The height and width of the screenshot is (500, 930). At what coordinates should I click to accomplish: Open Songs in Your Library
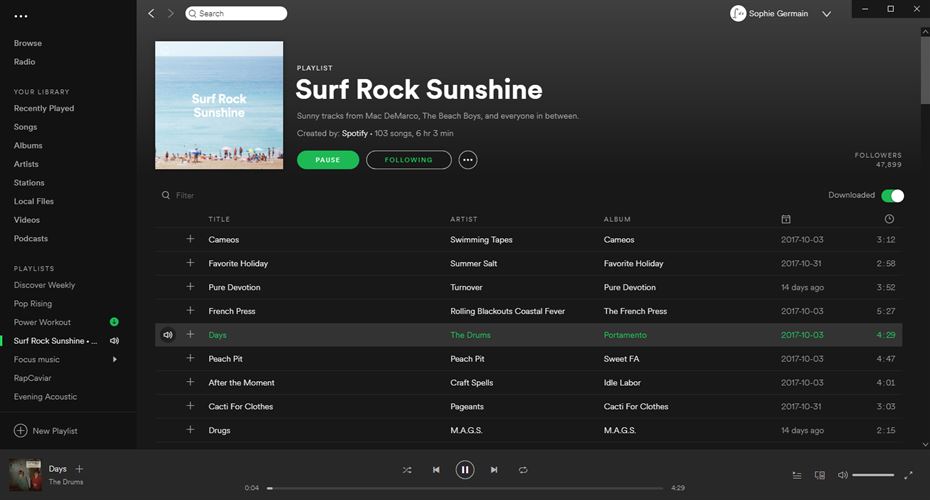(x=26, y=127)
